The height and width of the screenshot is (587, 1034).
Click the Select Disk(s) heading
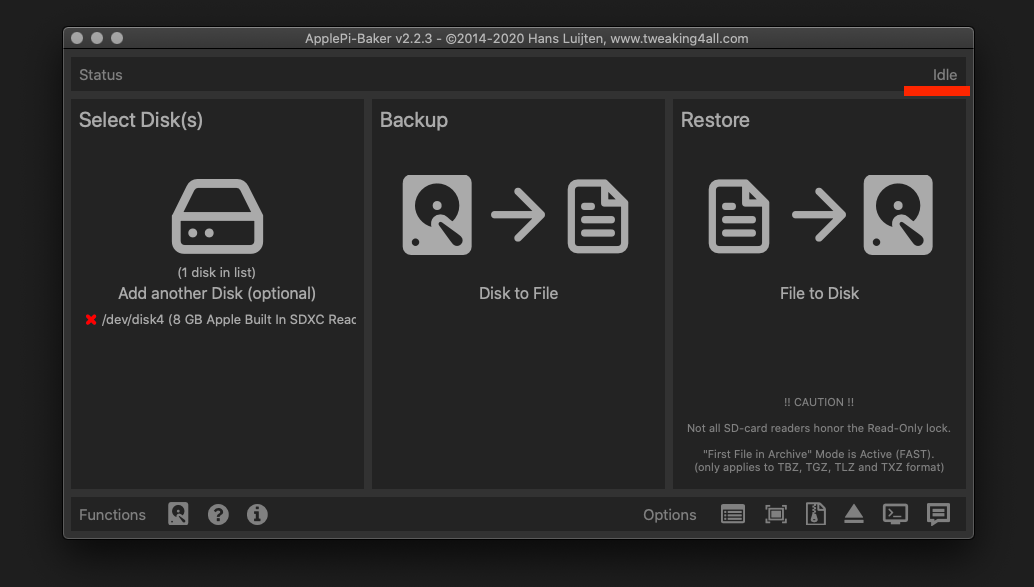coord(140,120)
